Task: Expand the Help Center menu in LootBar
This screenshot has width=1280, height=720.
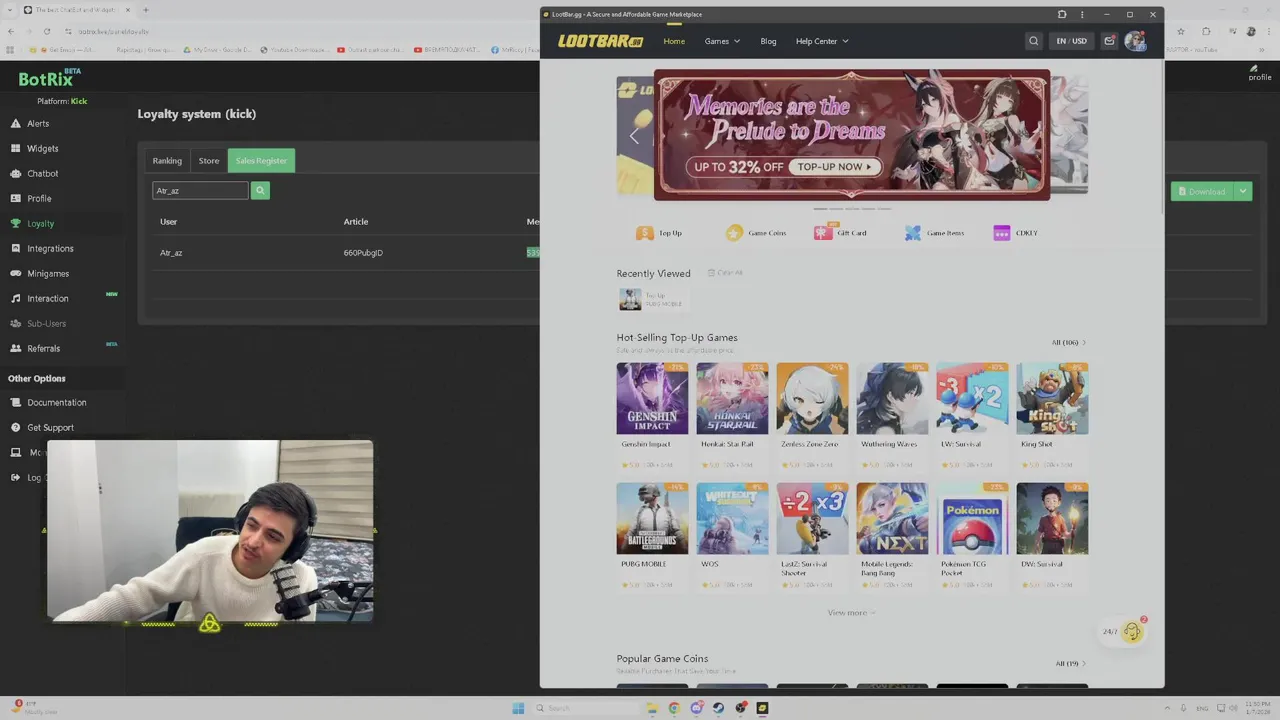Action: (x=822, y=41)
